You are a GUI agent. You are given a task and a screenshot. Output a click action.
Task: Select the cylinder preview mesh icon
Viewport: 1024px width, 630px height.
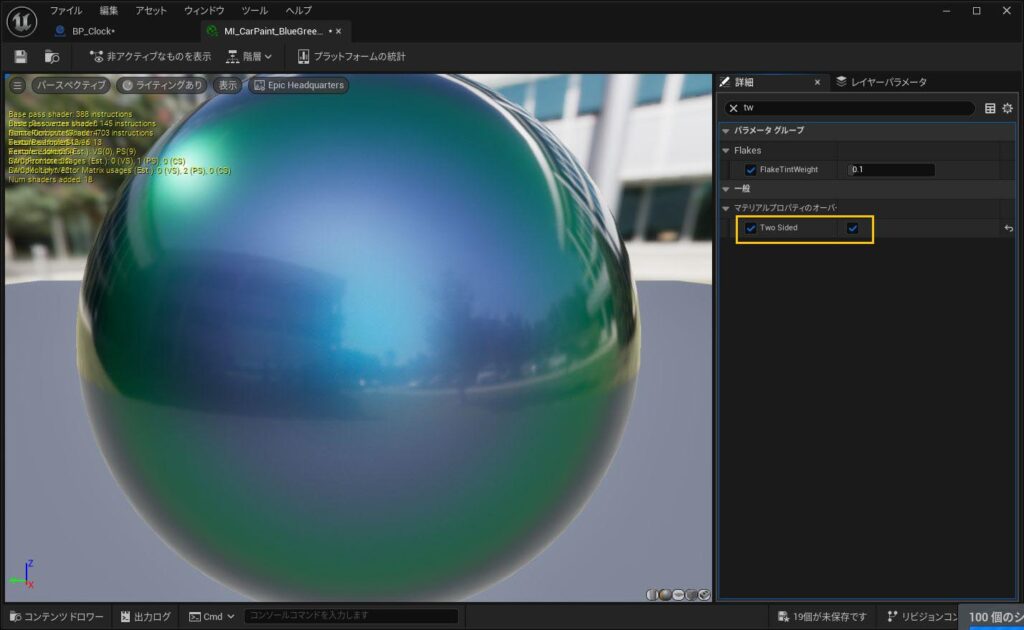tap(652, 594)
